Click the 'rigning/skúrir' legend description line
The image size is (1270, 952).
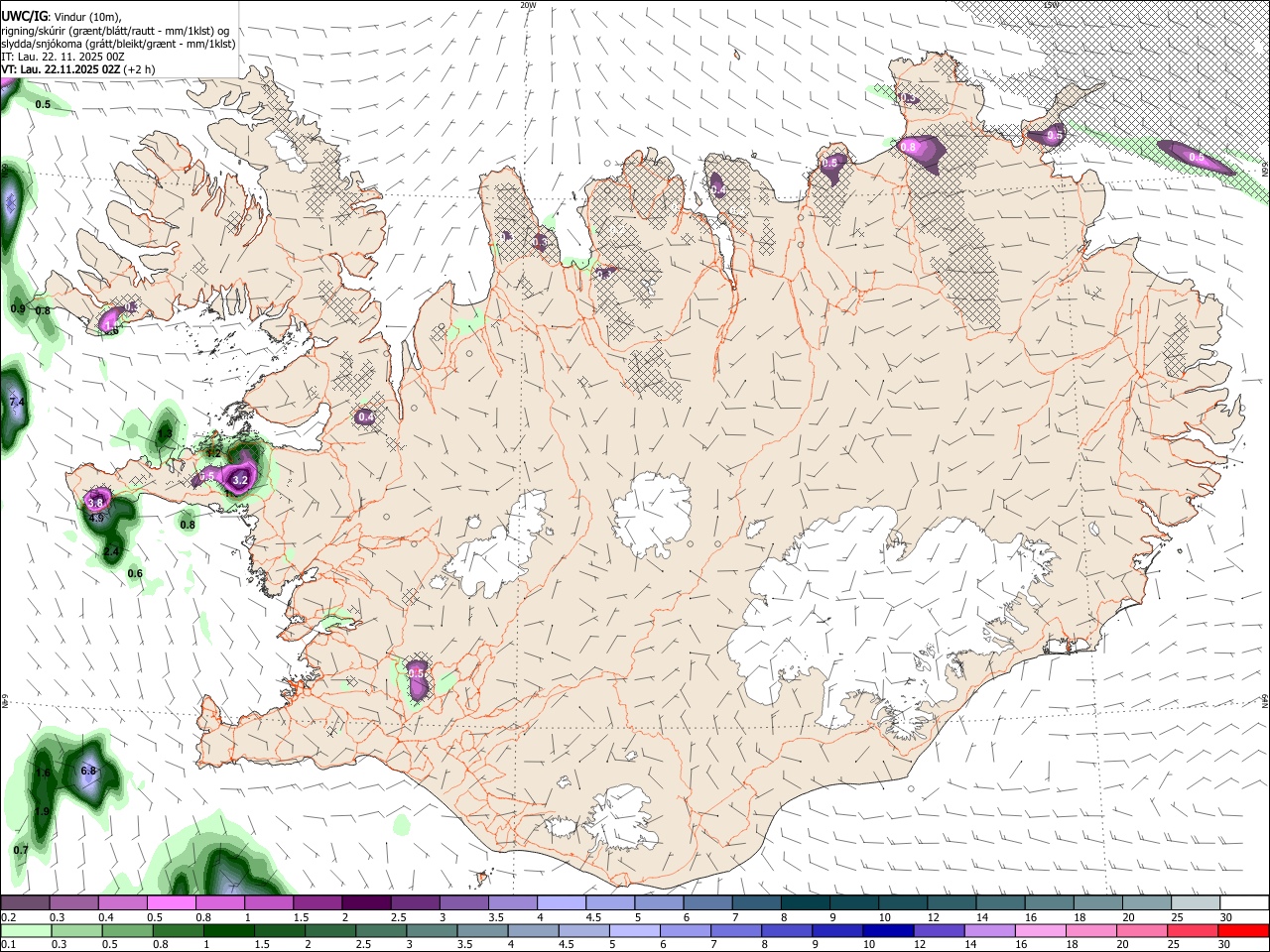[115, 30]
